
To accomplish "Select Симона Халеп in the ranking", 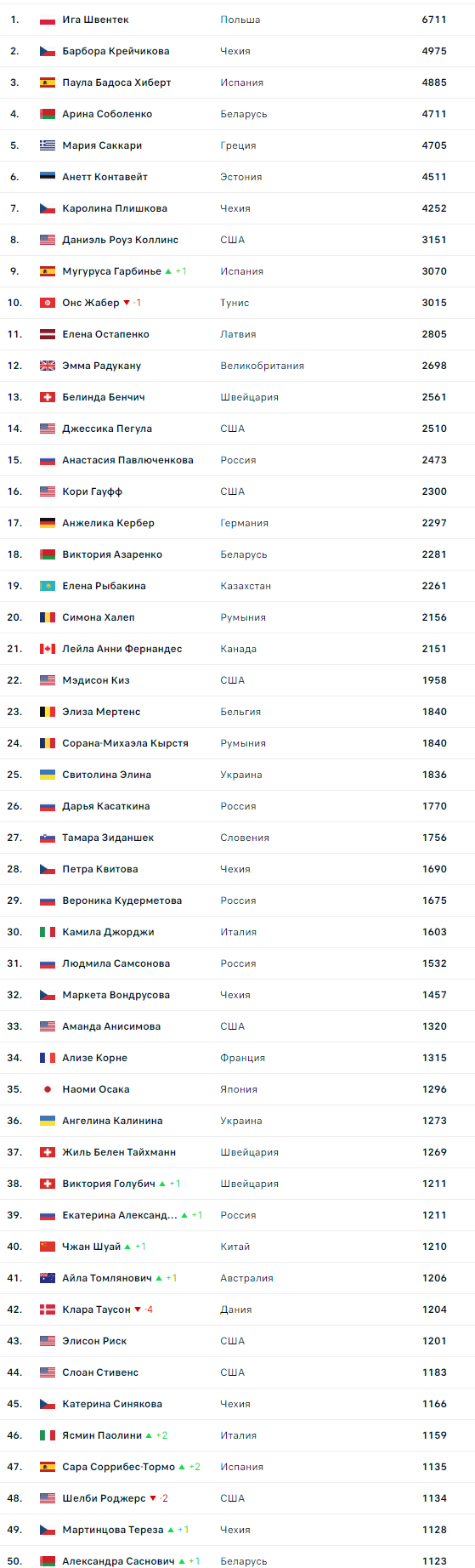I will point(99,617).
